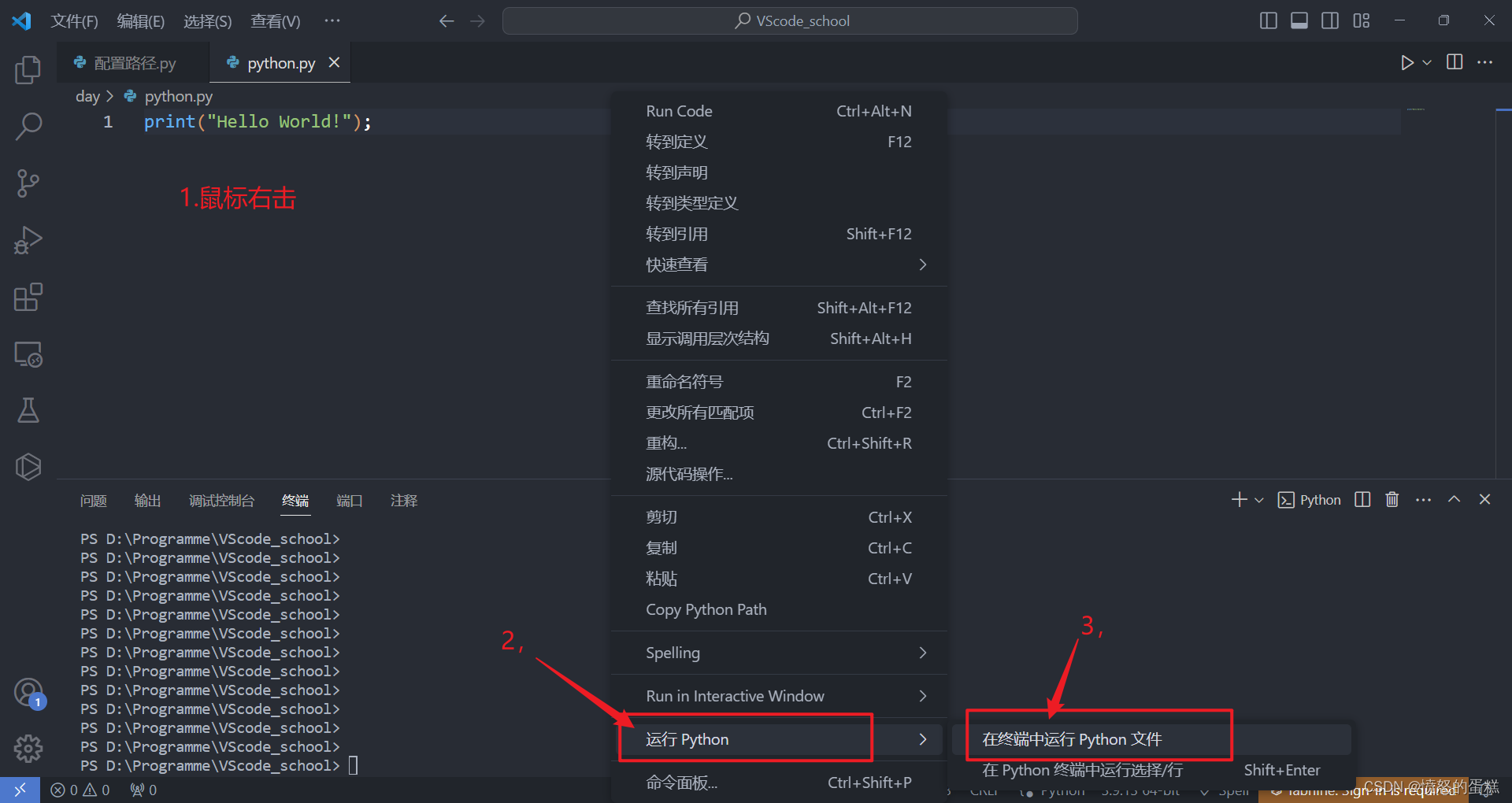Kill the terminal with the trash icon
This screenshot has height=803, width=1512.
point(1392,499)
